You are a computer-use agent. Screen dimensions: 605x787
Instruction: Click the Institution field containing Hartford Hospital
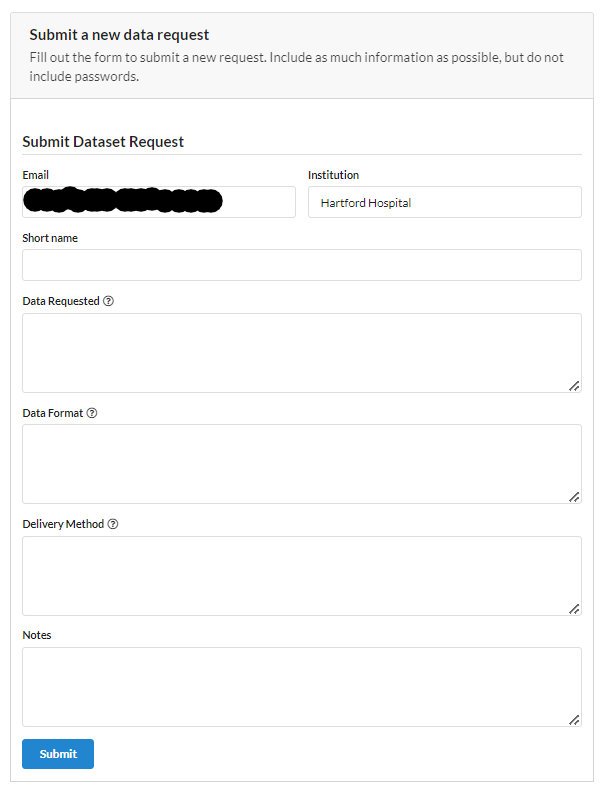tap(444, 202)
